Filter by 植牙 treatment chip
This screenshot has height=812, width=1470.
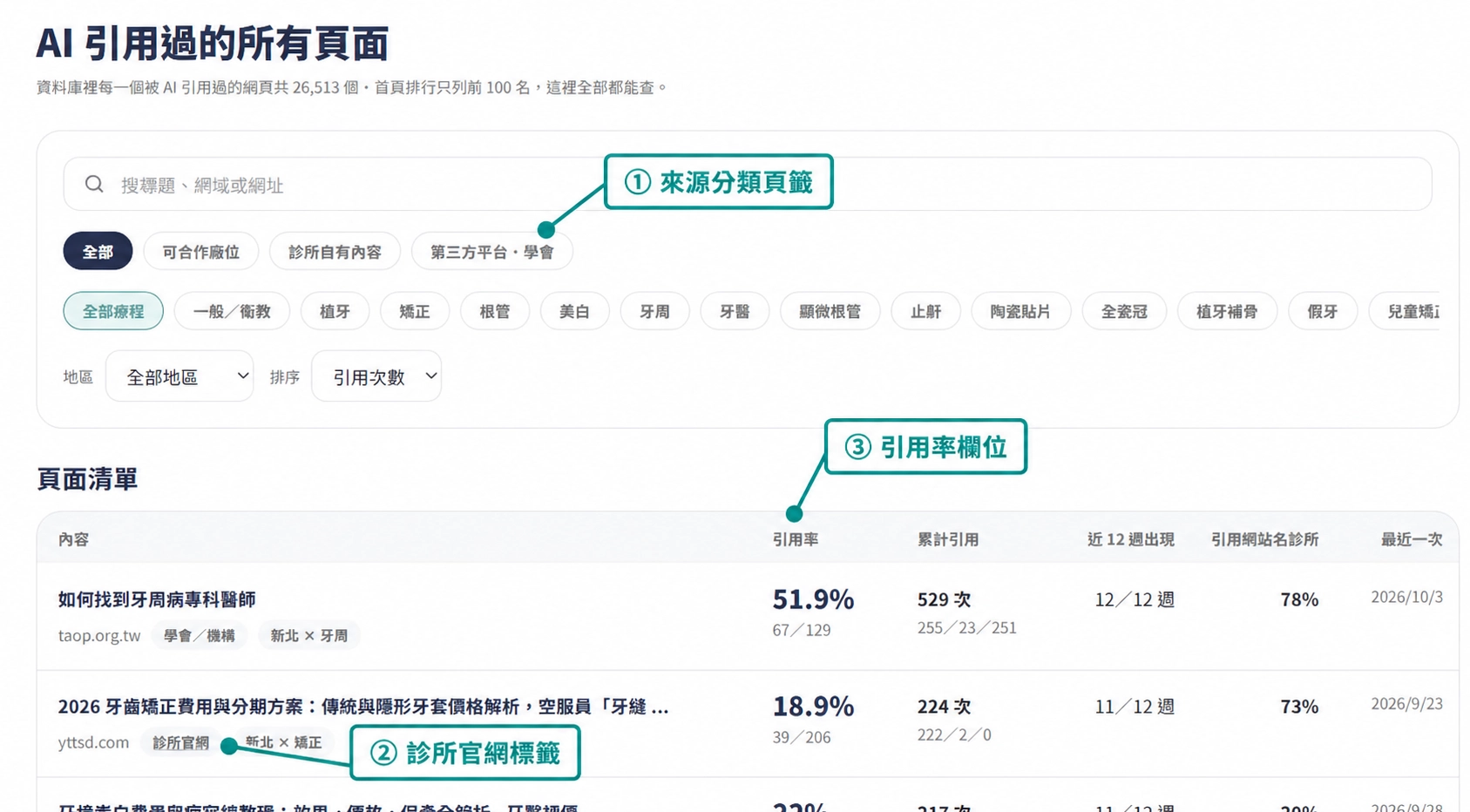point(335,311)
